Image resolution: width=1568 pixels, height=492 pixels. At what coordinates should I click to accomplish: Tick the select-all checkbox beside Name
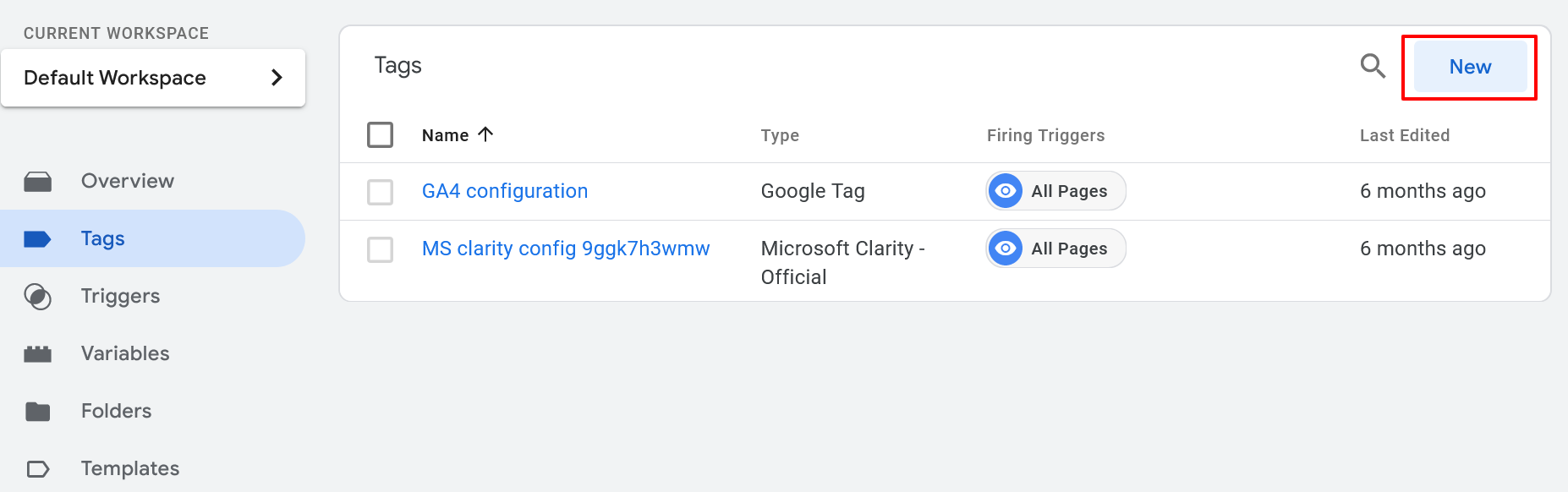click(x=381, y=134)
